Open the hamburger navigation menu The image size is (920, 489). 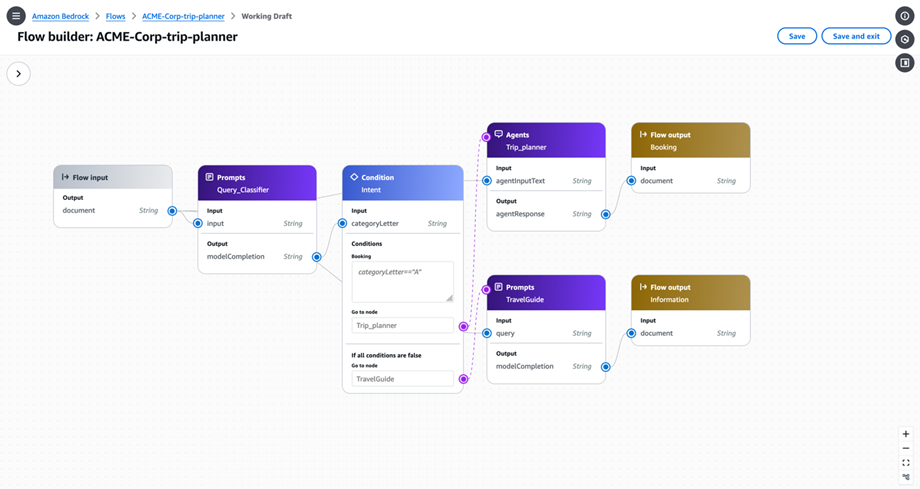(x=16, y=16)
